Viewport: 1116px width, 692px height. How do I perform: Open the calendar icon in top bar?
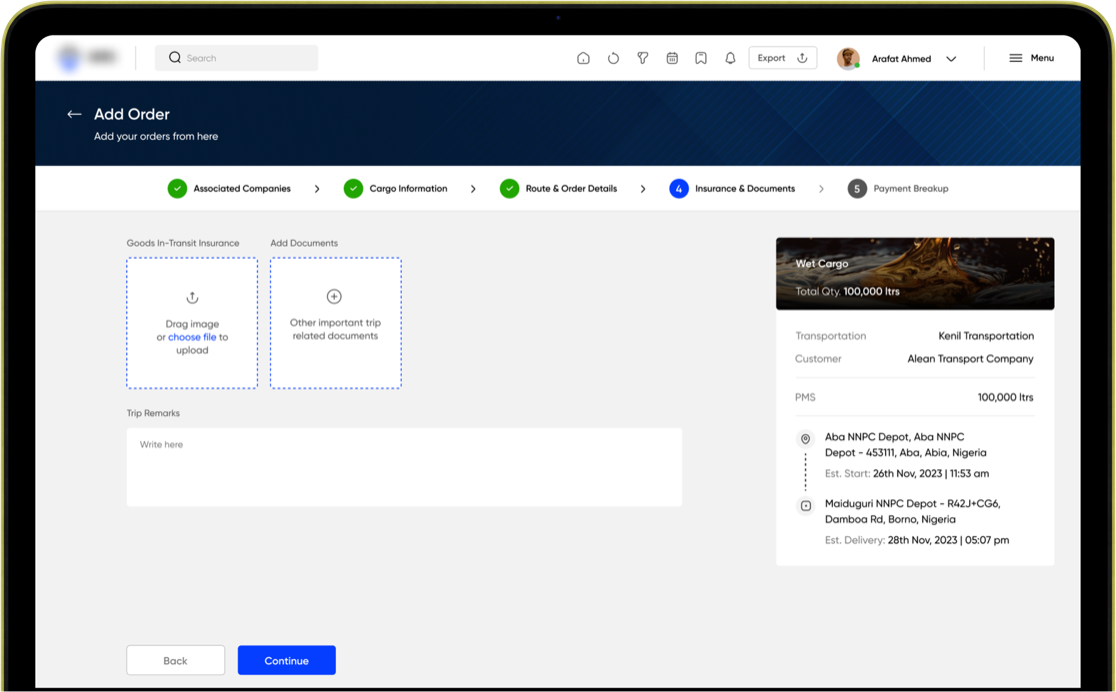672,58
